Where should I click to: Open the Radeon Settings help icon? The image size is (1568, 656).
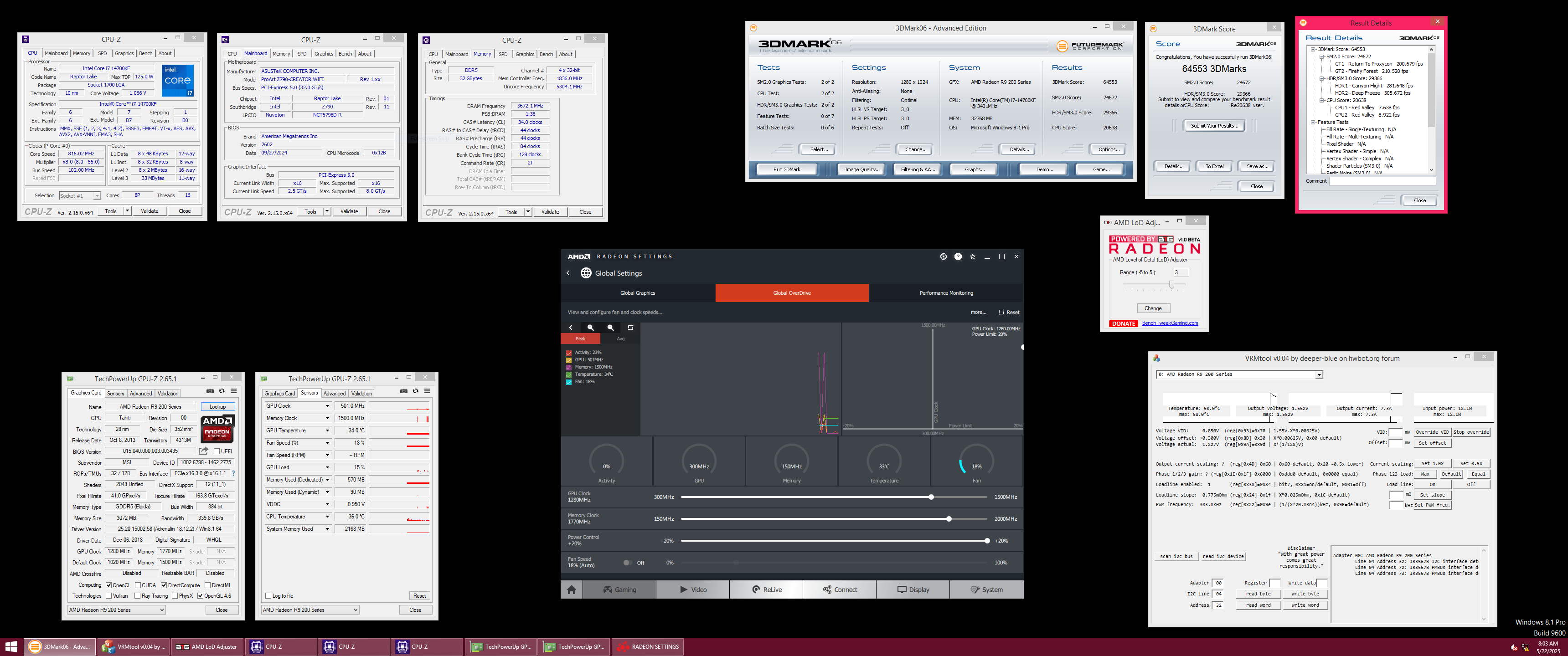[x=958, y=256]
